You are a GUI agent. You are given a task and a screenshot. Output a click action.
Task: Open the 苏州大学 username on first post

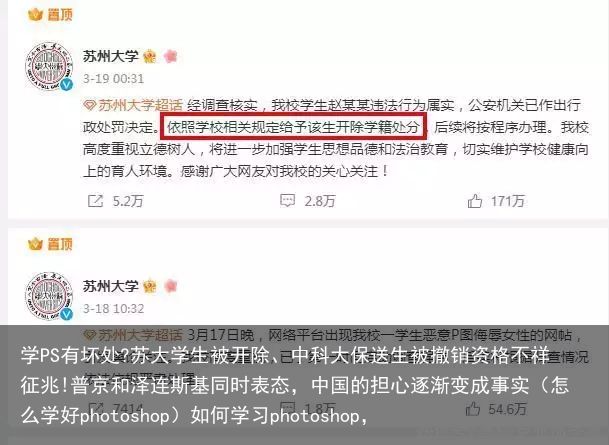[x=110, y=57]
